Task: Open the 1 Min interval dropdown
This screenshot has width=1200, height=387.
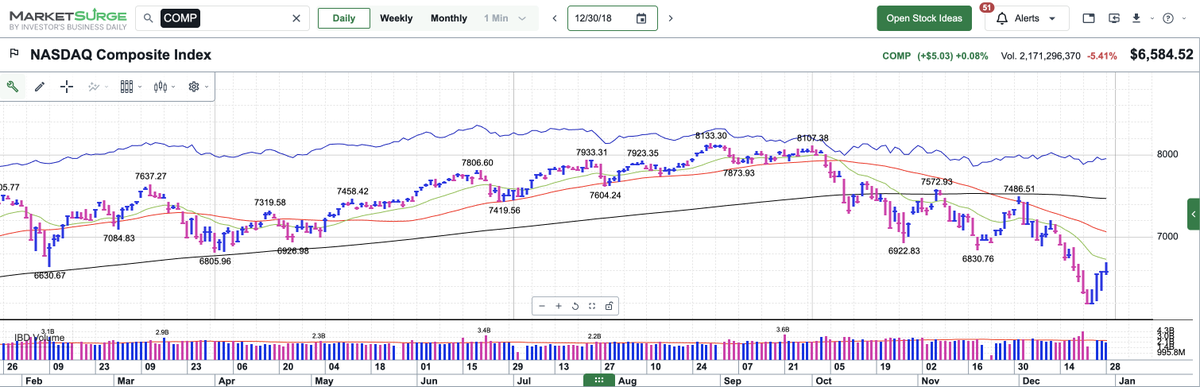Action: pyautogui.click(x=505, y=18)
